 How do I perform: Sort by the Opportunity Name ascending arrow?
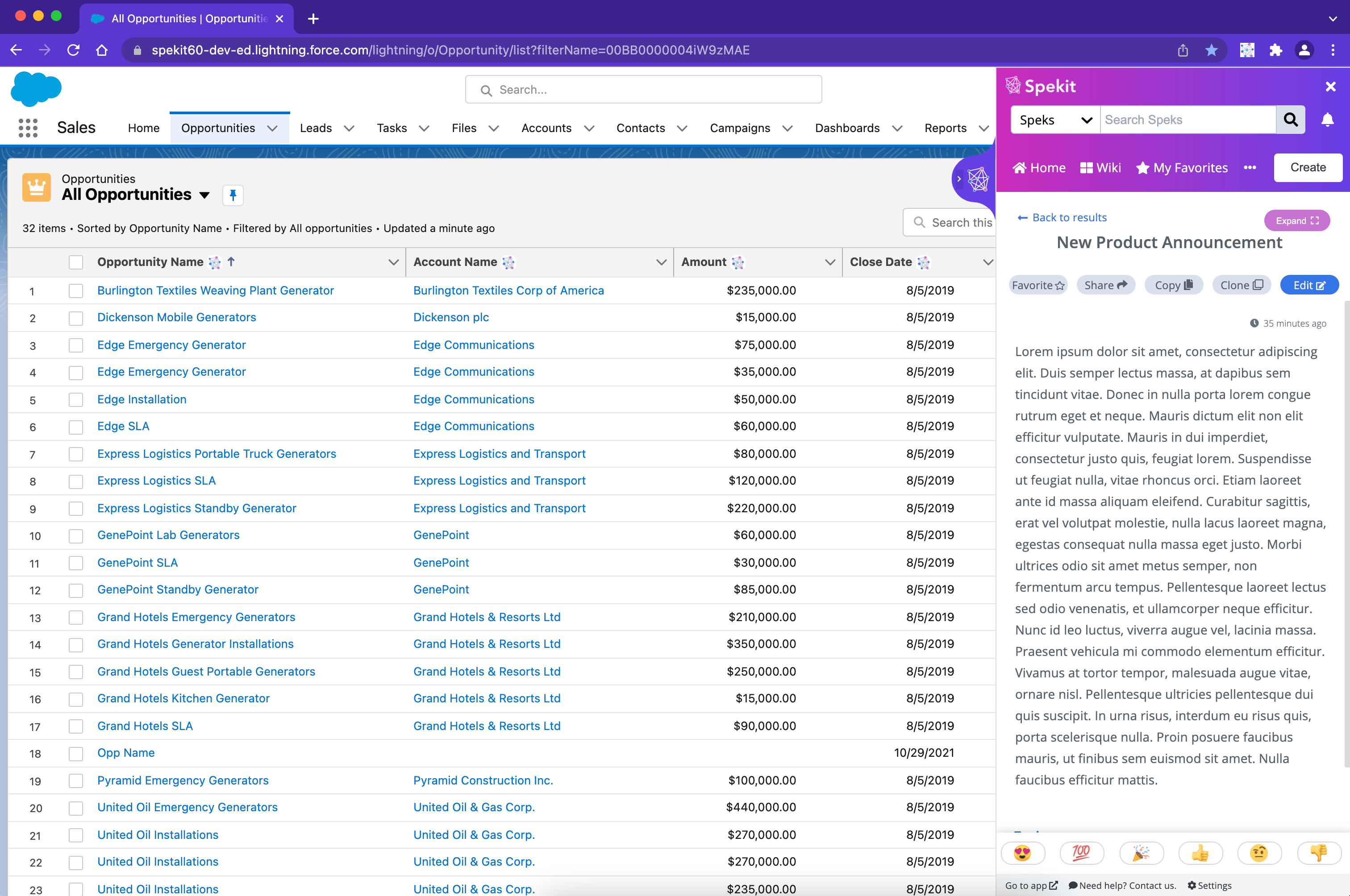pyautogui.click(x=231, y=261)
